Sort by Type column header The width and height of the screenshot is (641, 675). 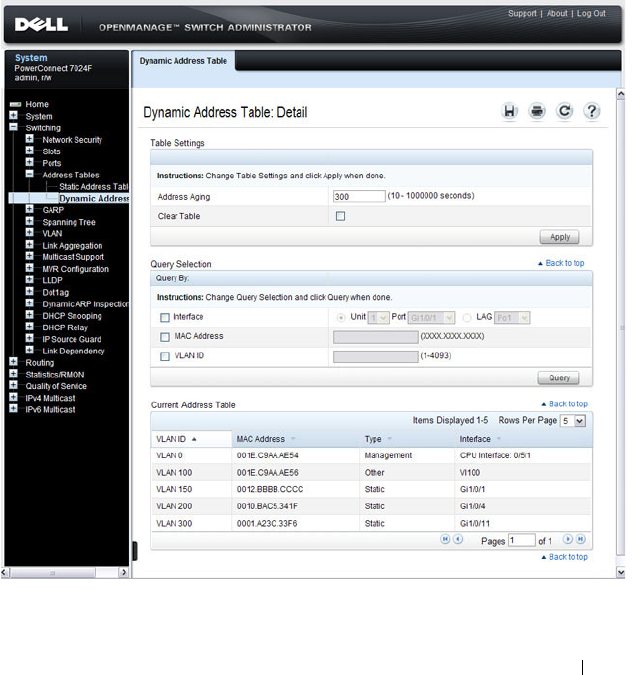(373, 439)
